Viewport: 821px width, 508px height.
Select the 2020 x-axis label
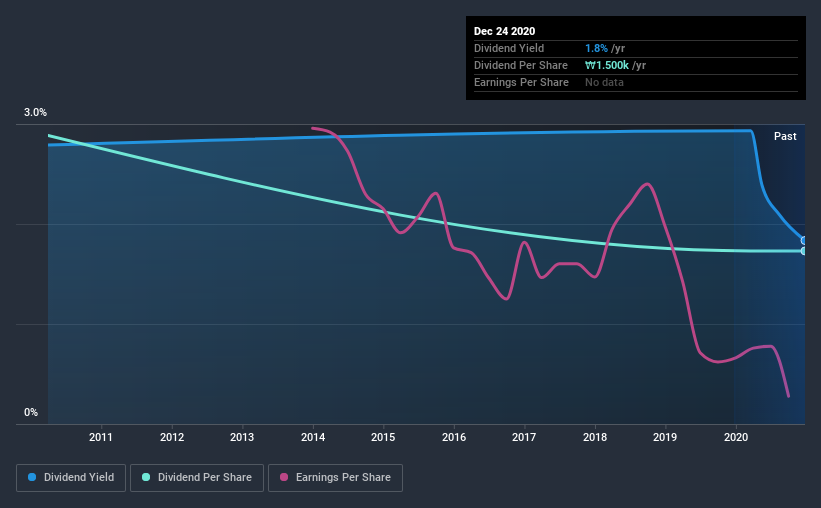[736, 437]
